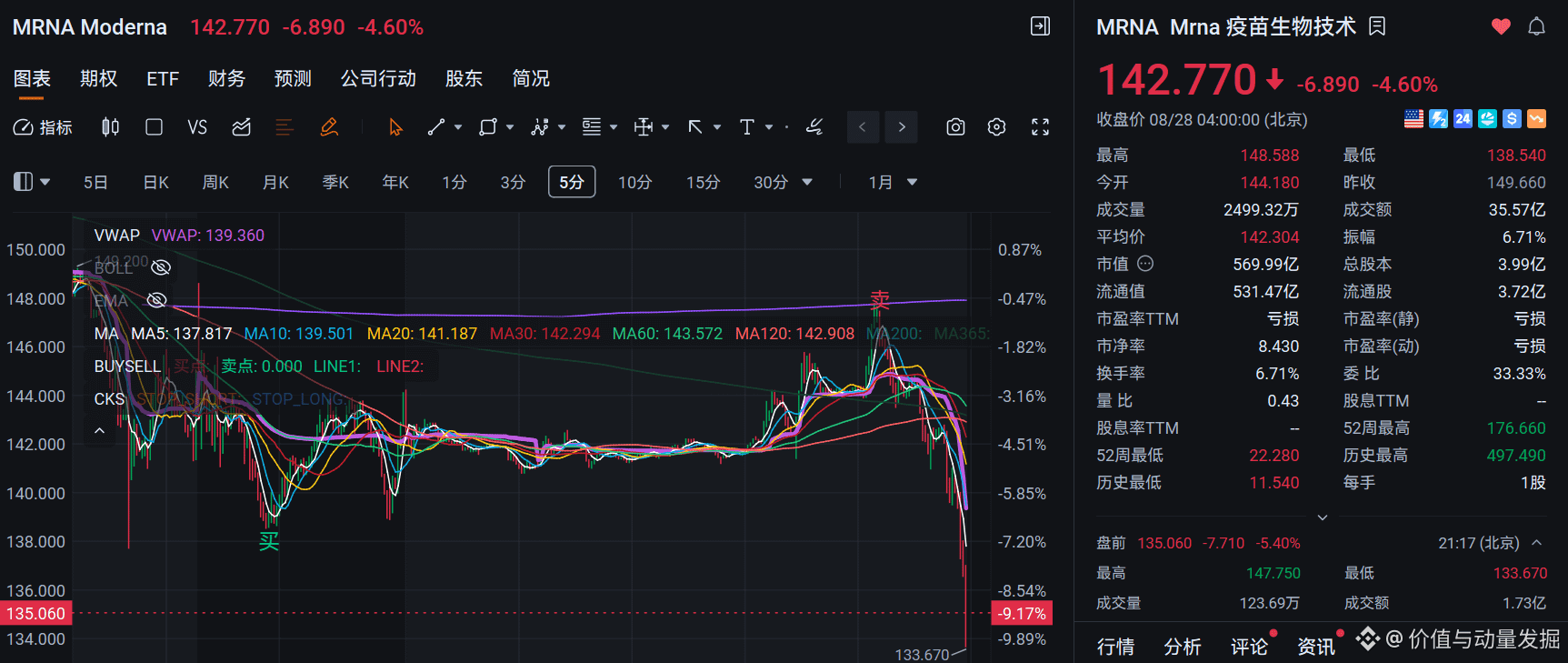The width and height of the screenshot is (1568, 663).
Task: Enter fullscreen chart mode
Action: point(1040,127)
